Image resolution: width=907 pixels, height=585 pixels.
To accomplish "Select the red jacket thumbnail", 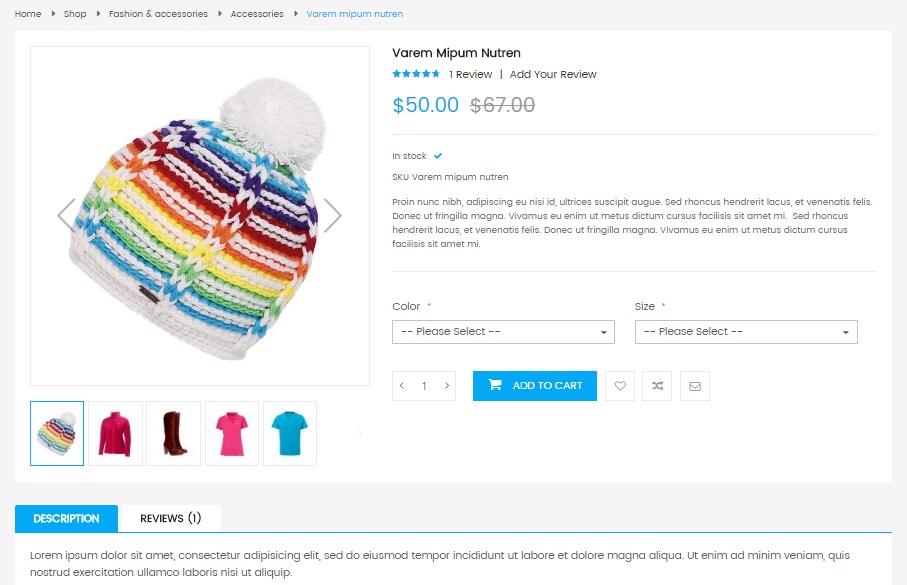I will click(115, 433).
